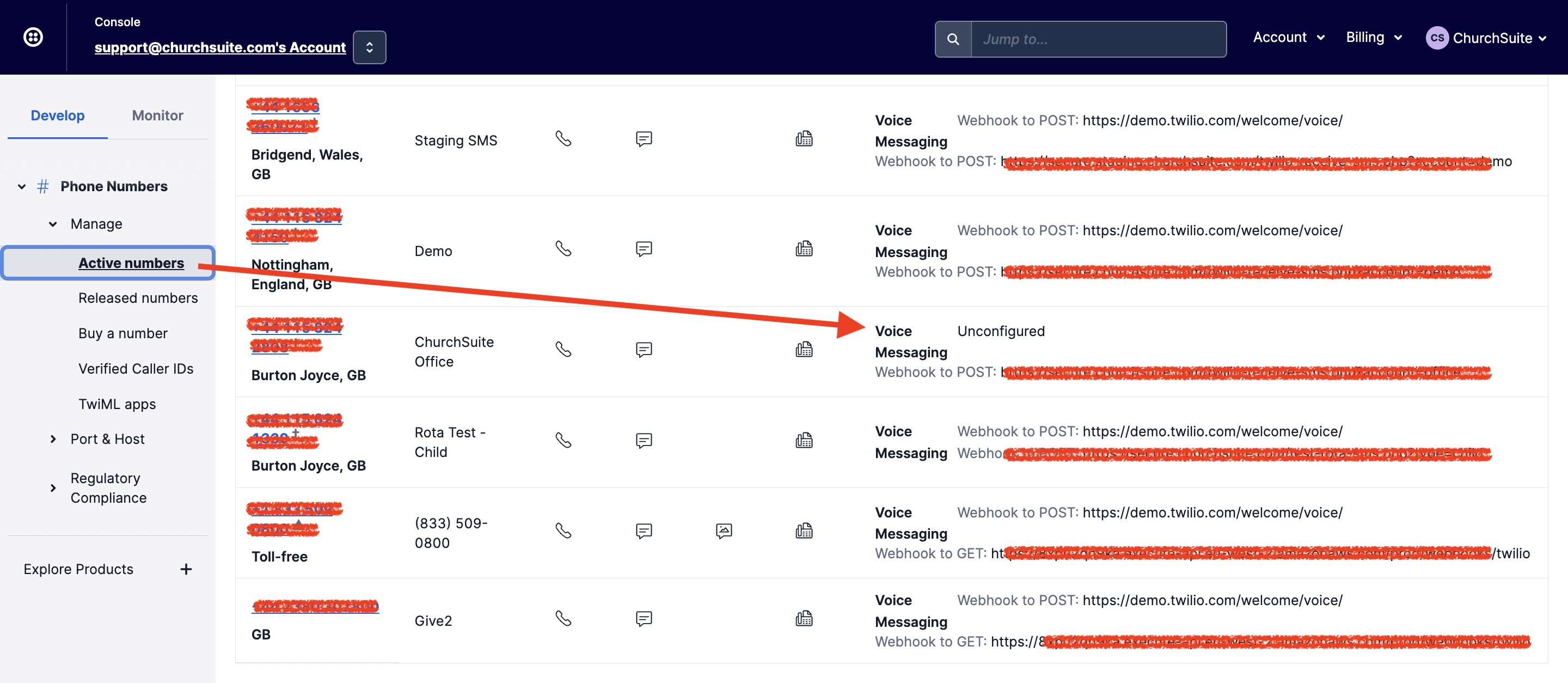Screen dimensions: 1568x683
Task: Click SMS icon in Demo row
Action: tap(644, 249)
